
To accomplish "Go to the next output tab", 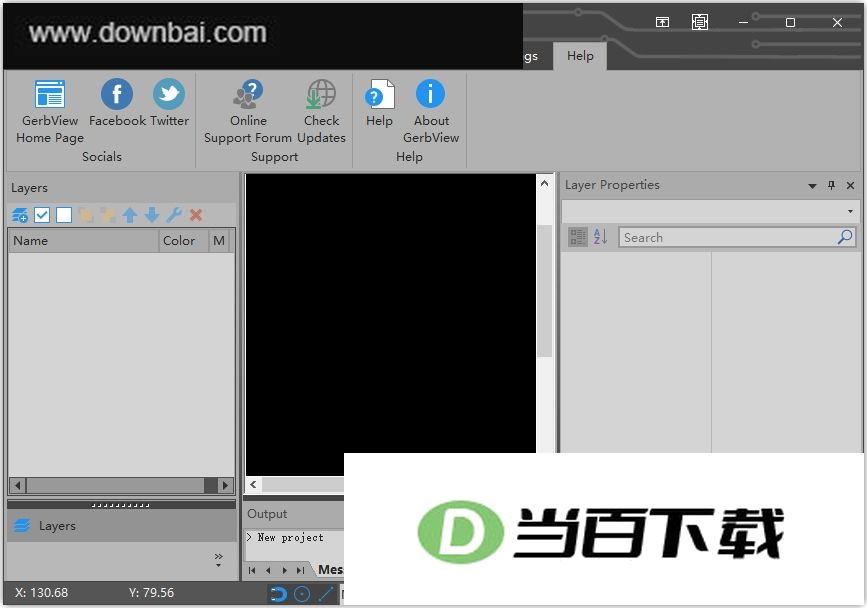I will [284, 570].
